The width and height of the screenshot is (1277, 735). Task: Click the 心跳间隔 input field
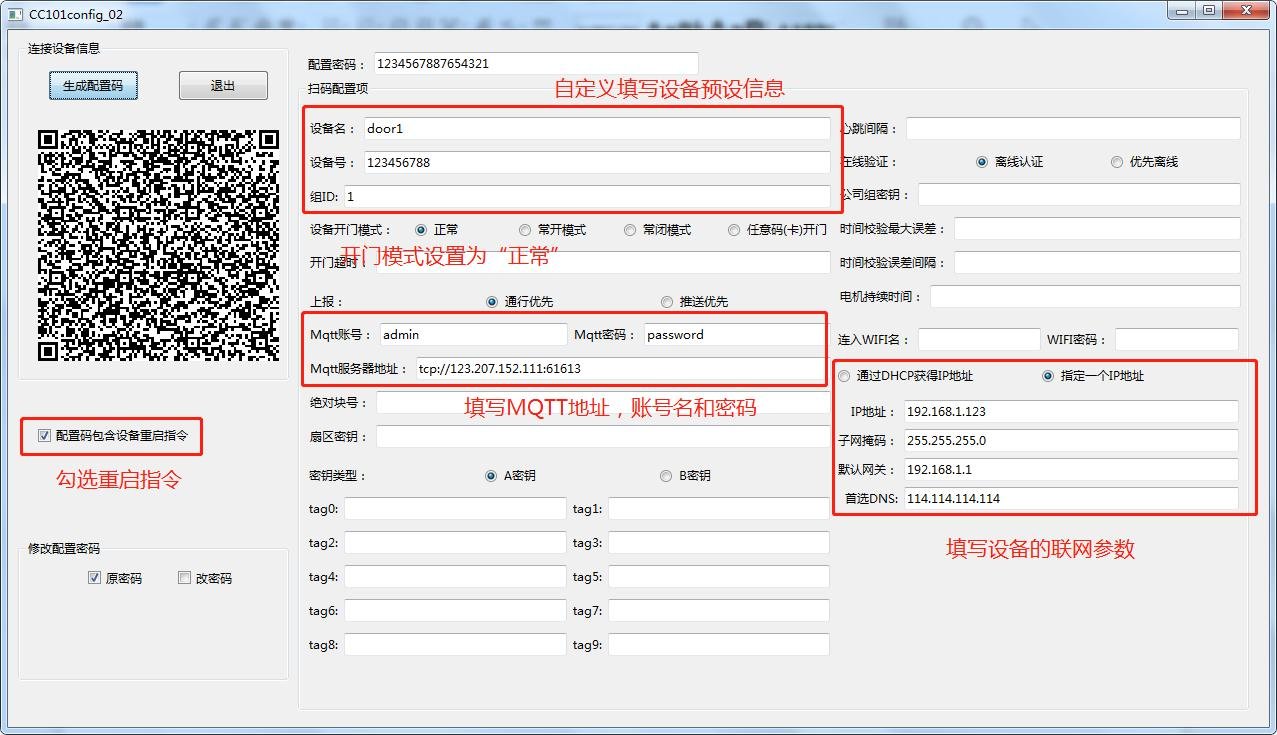[x=1073, y=129]
